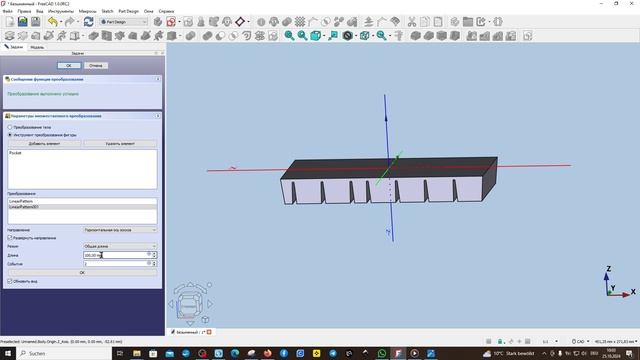Click the Remove element button

[x=120, y=144]
